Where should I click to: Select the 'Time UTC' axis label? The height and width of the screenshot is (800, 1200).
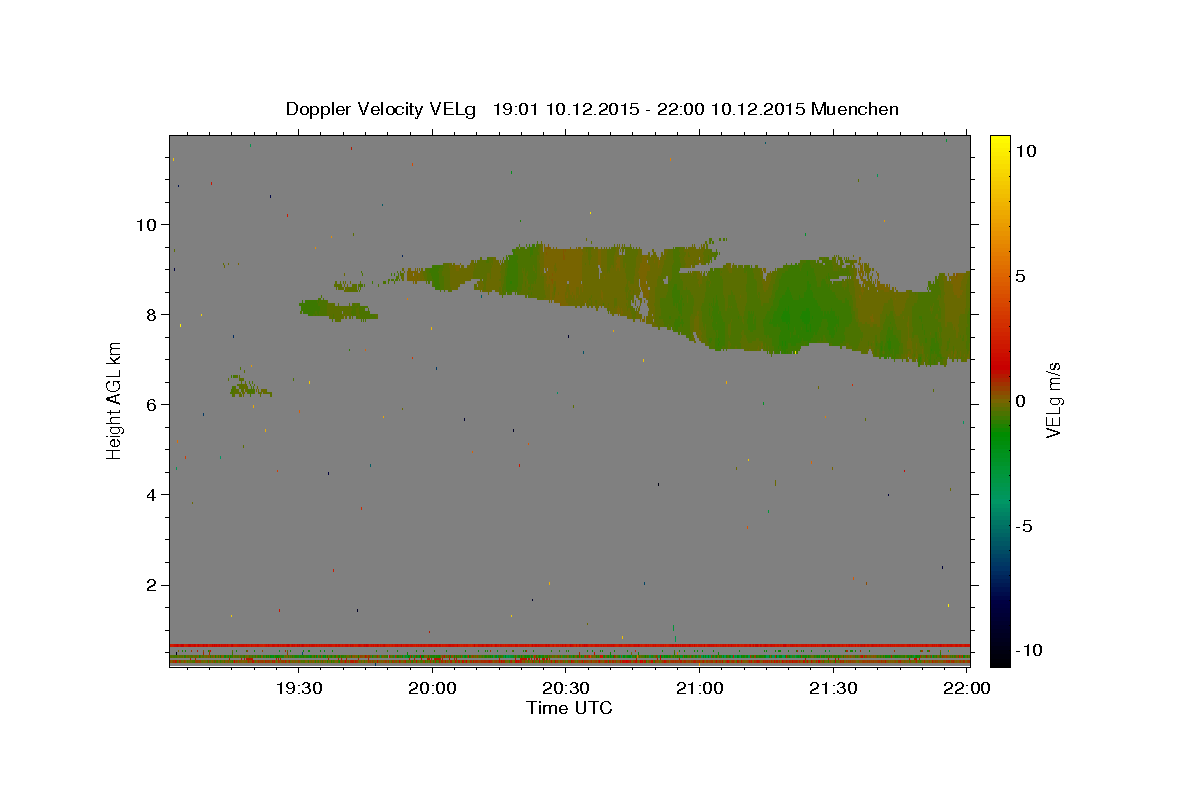click(569, 708)
